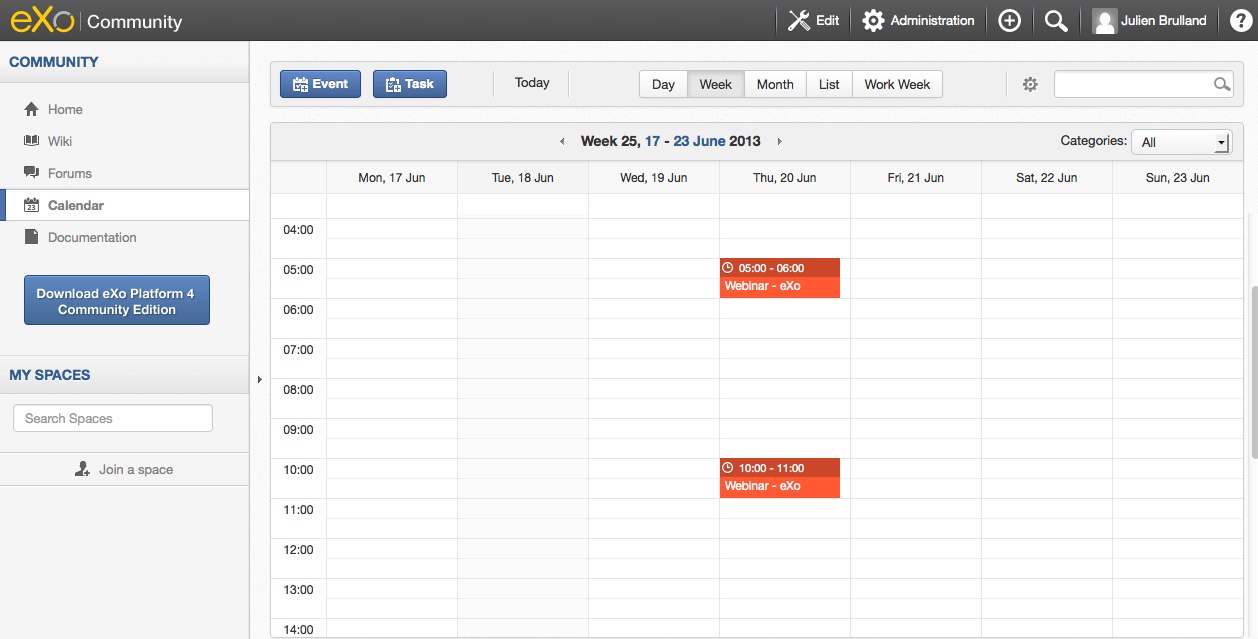Click the MY SPACES heading
Image resolution: width=1258 pixels, height=639 pixels.
(50, 375)
